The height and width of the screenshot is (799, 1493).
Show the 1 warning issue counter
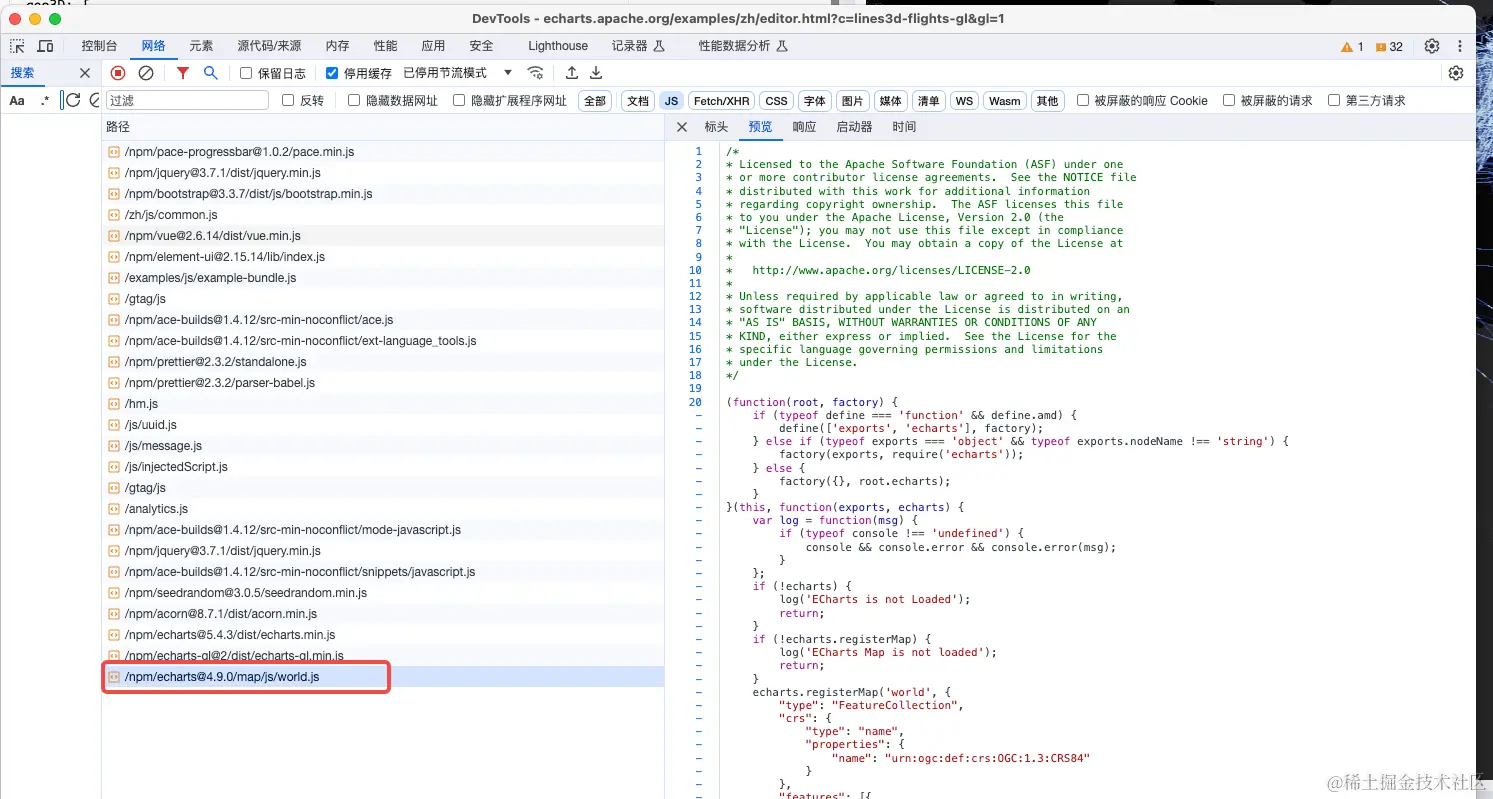point(1352,47)
